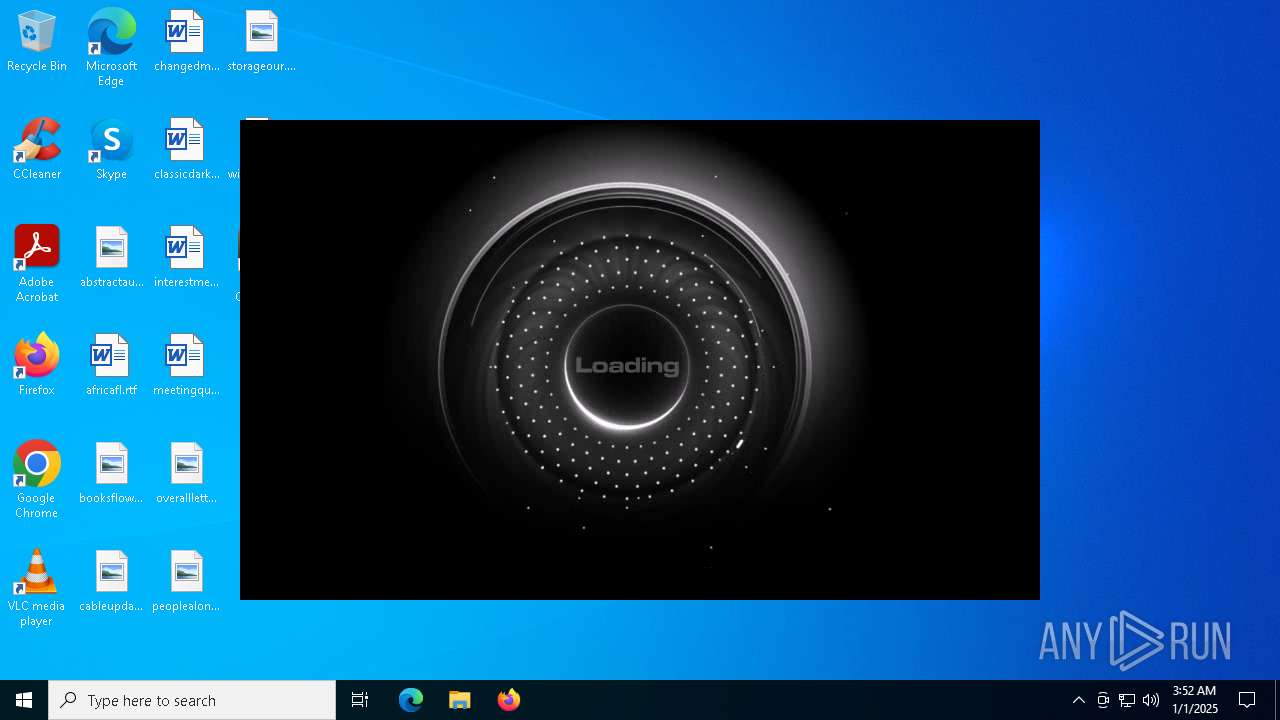Select the meetingqu... Word document
Screen dimensions: 1280x720
coord(186,365)
